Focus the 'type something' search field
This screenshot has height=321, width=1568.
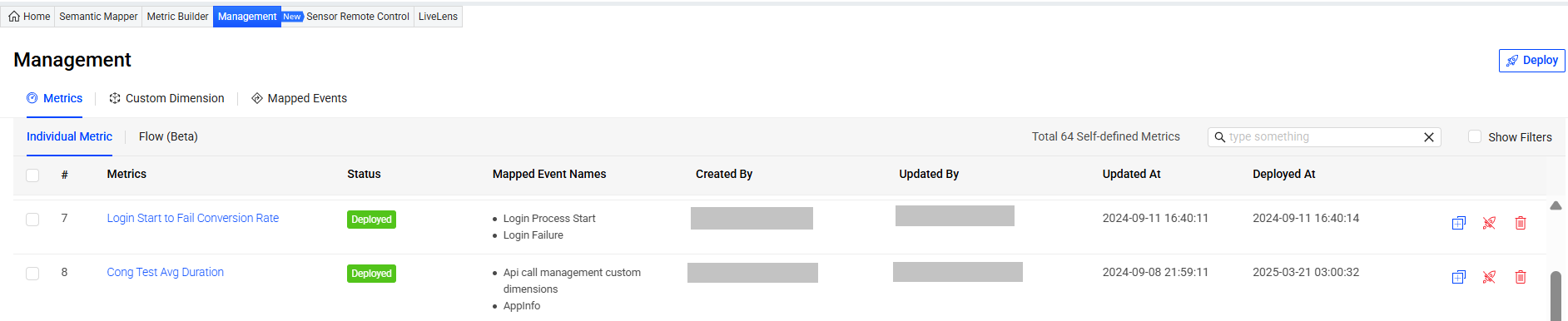click(1323, 137)
